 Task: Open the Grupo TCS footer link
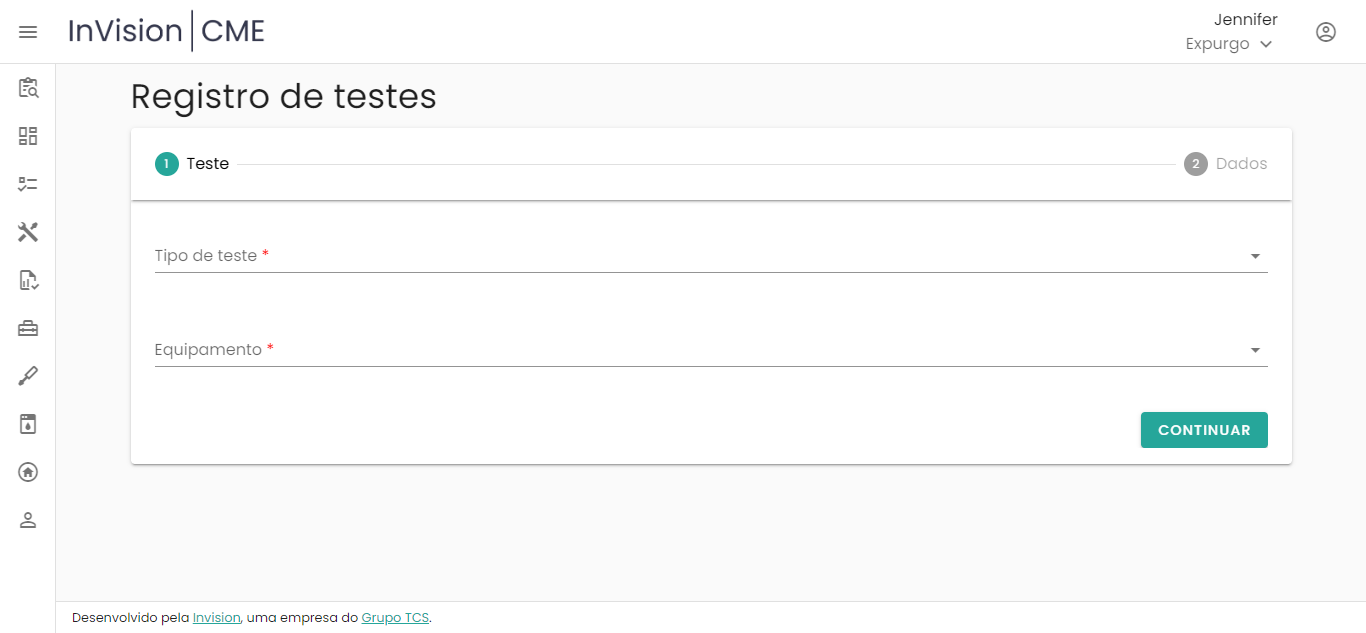[395, 618]
